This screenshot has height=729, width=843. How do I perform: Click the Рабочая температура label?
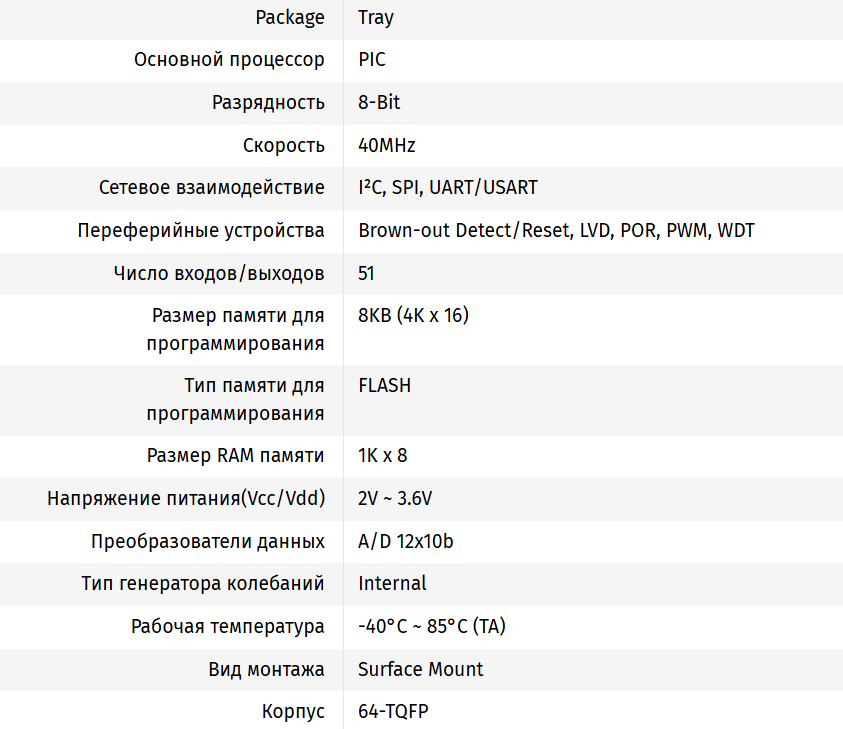[x=228, y=626]
